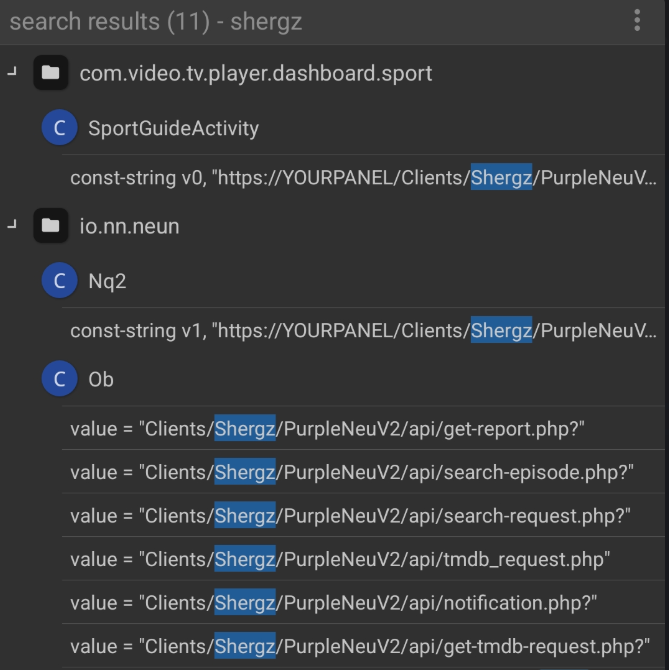The image size is (669, 670).
Task: Click the search results (11) title
Action: click(155, 21)
